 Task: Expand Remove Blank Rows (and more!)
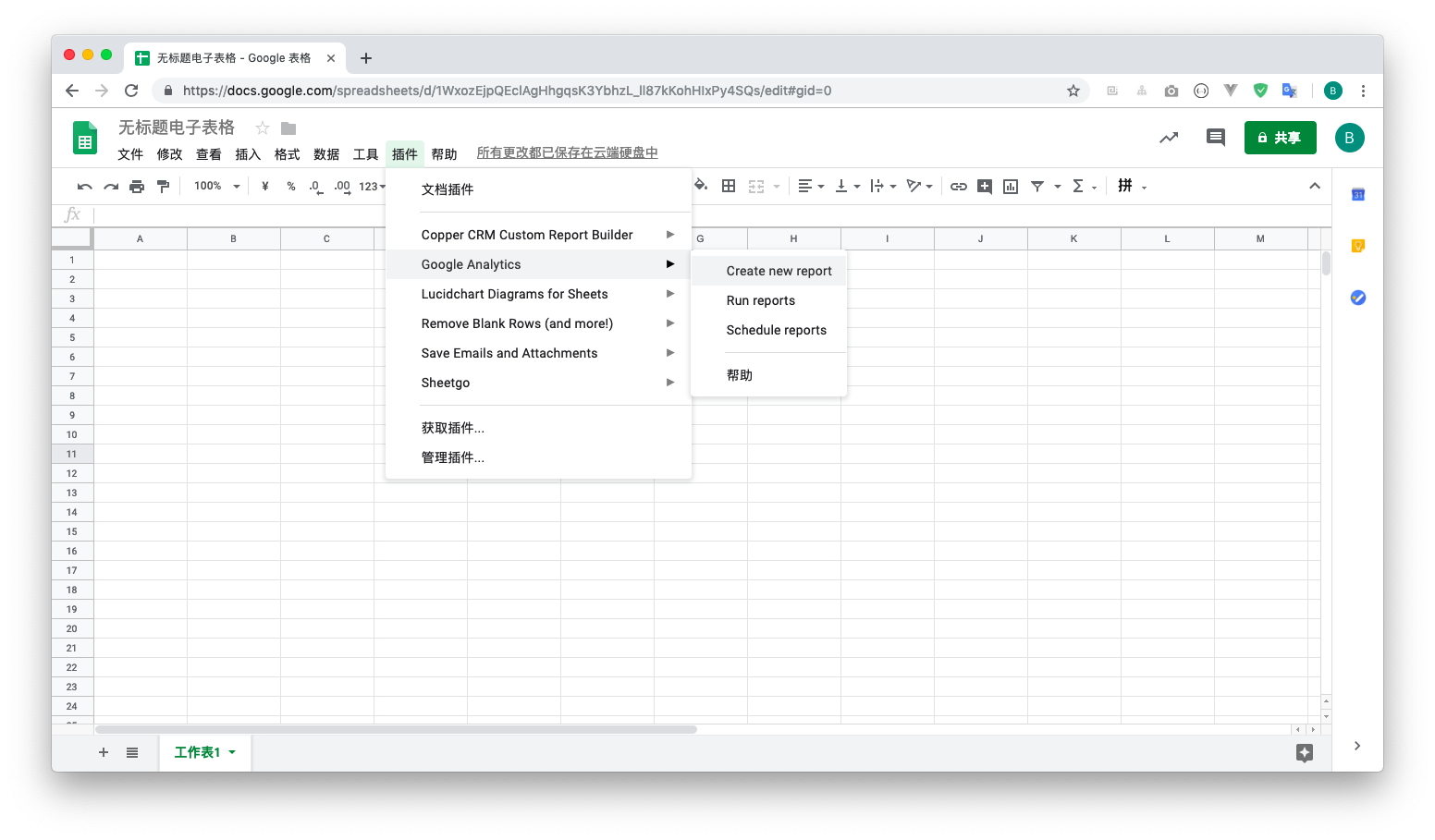(x=538, y=323)
